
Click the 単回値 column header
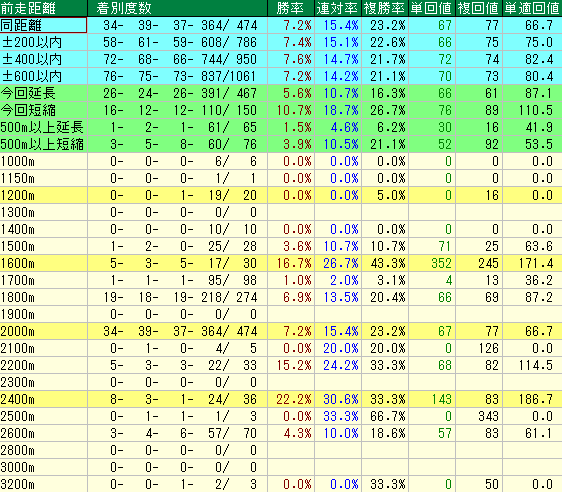432,8
